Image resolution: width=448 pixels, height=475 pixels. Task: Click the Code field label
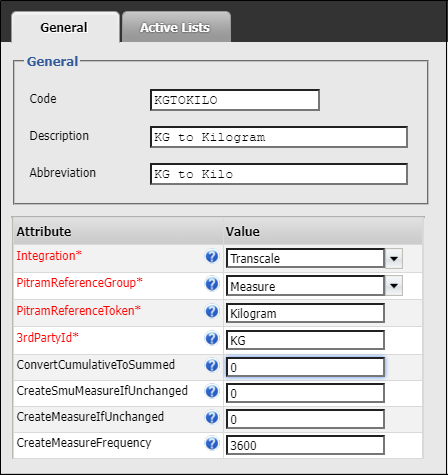tap(43, 99)
